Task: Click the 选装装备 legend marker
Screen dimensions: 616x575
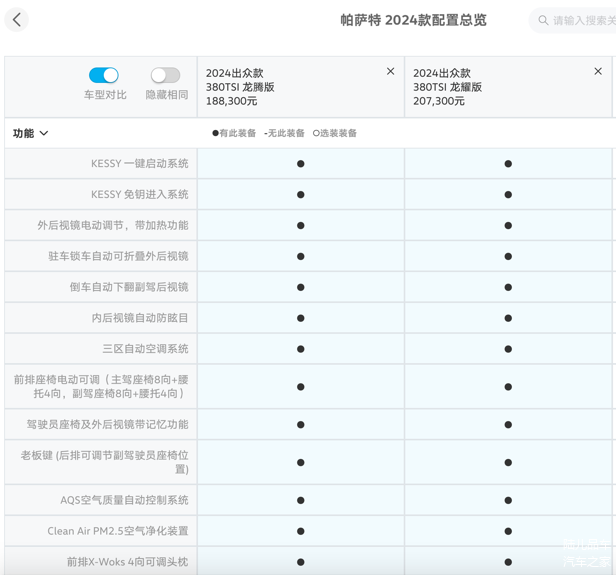Action: click(x=317, y=133)
